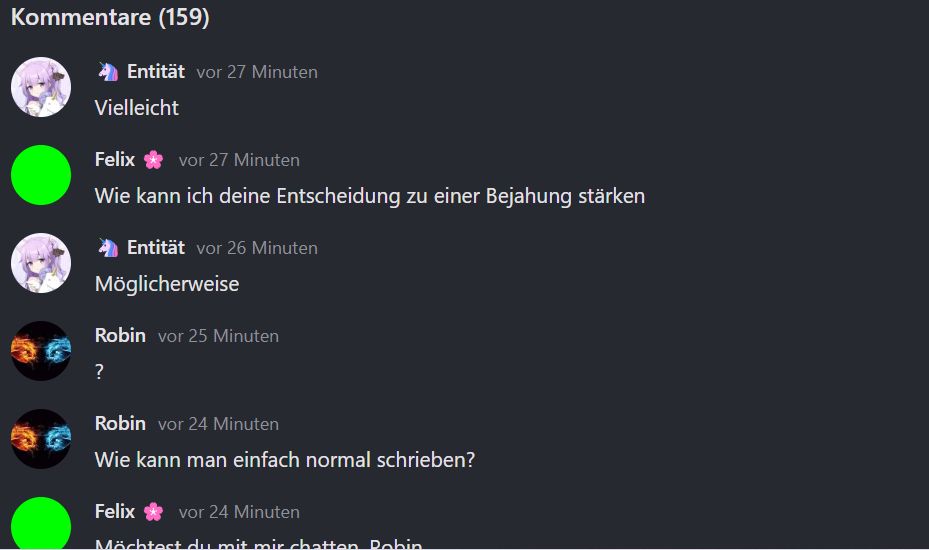Open Entität's avatar beside Möglicherweise

tap(41, 263)
